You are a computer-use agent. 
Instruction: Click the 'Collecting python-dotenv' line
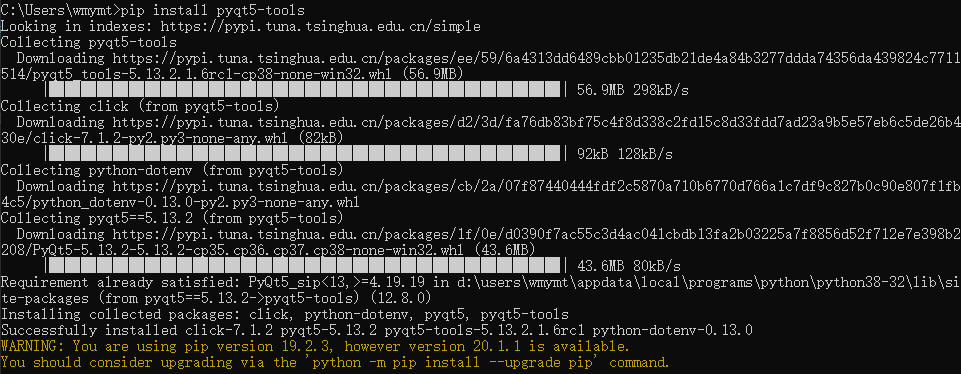[x=172, y=170]
